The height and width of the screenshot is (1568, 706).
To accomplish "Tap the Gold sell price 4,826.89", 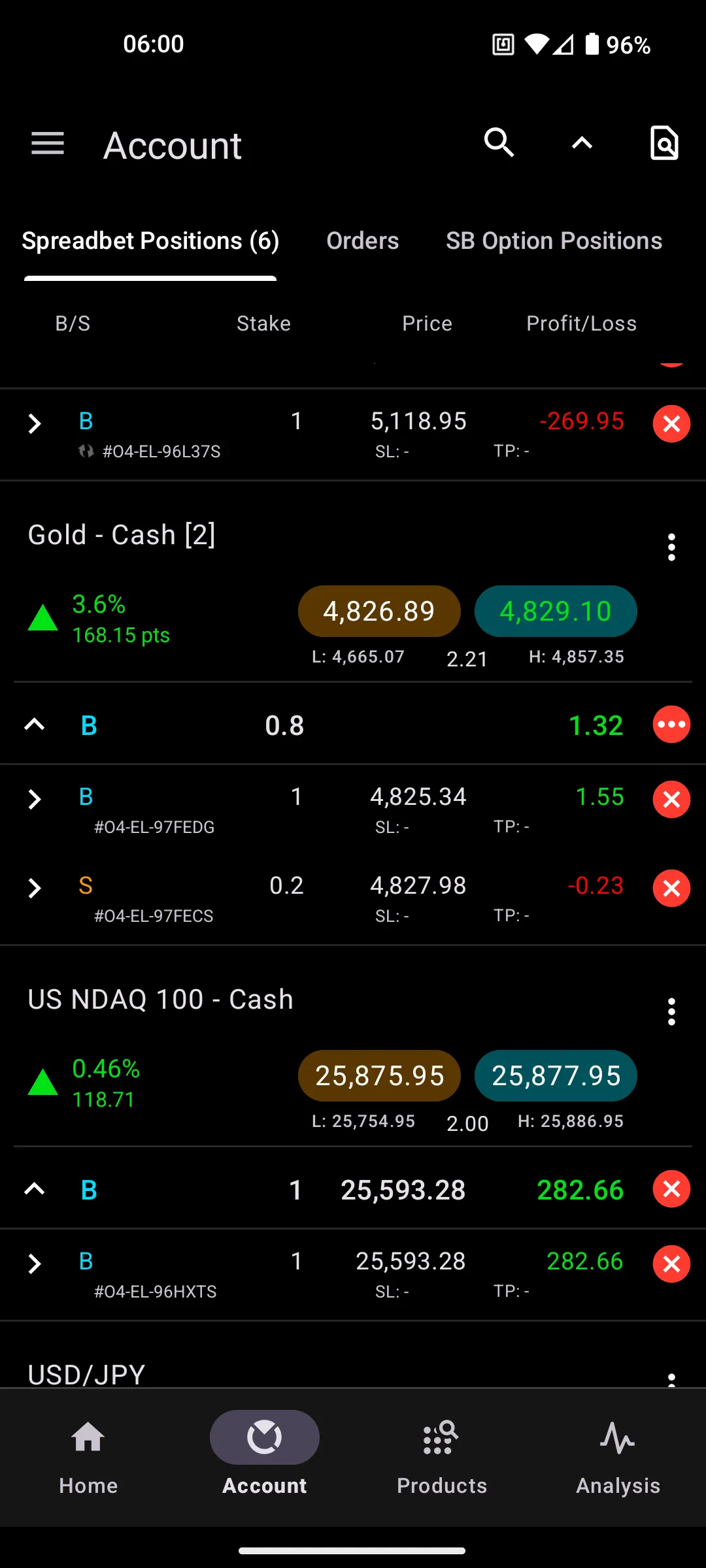I will 379,611.
